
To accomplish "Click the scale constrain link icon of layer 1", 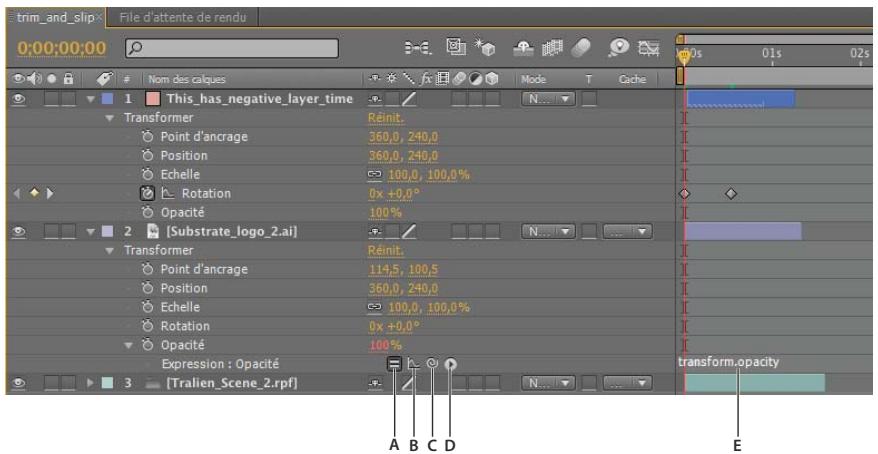I will click(374, 175).
